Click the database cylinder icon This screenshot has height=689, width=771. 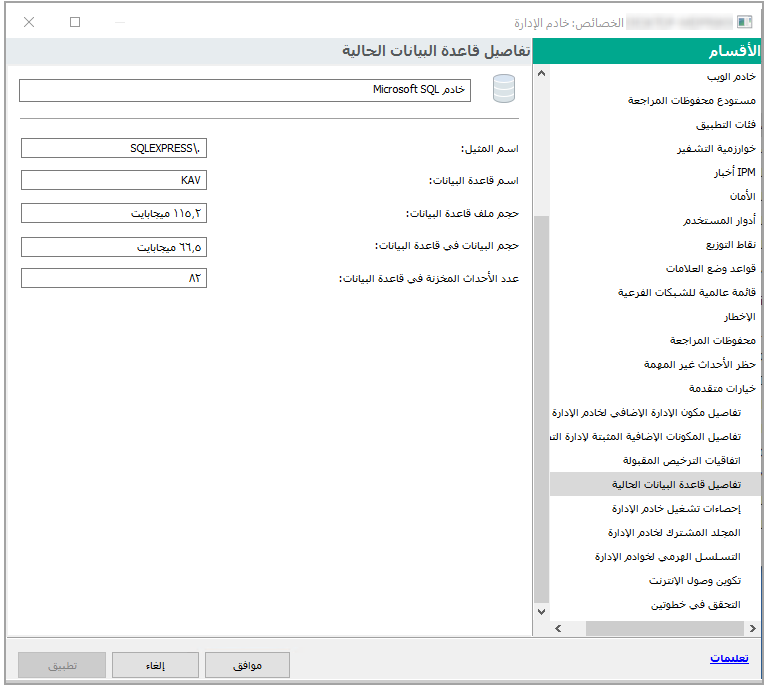[x=504, y=90]
